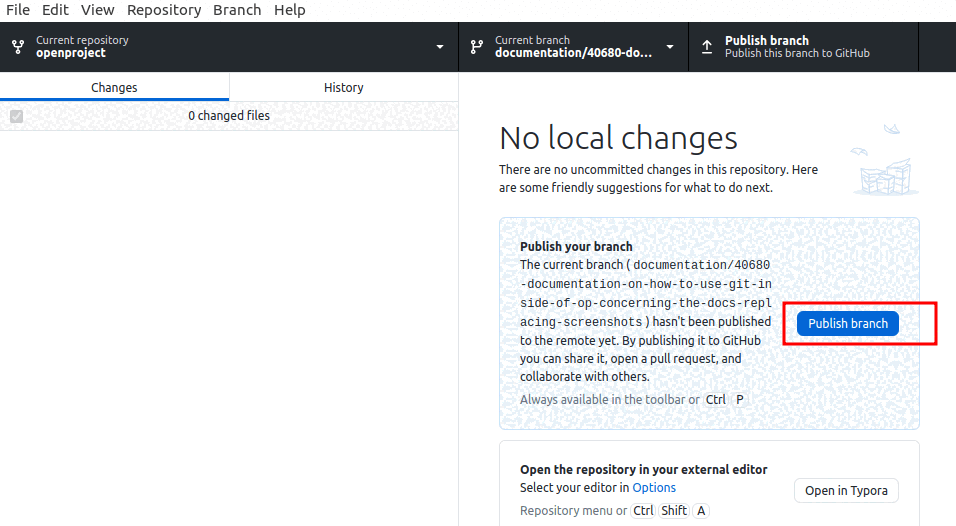Image resolution: width=956 pixels, height=526 pixels.
Task: Open the Repository menu
Action: 164,10
